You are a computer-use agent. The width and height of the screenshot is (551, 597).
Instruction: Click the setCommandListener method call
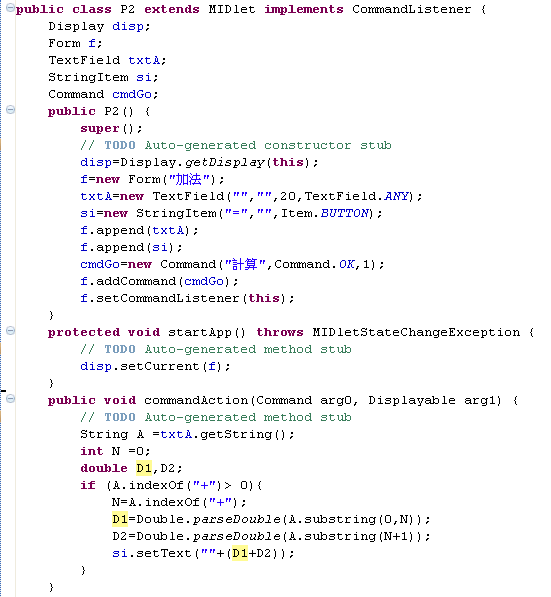point(168,298)
